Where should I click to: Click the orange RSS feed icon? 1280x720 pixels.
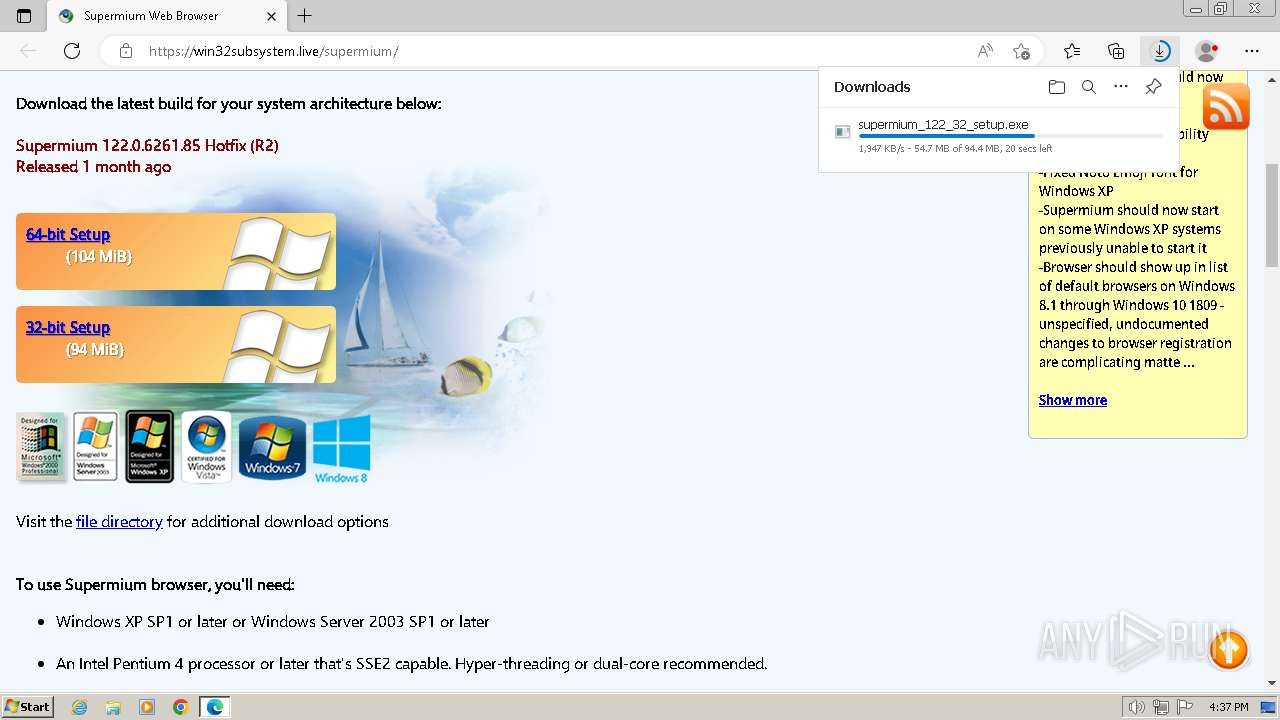tap(1226, 106)
